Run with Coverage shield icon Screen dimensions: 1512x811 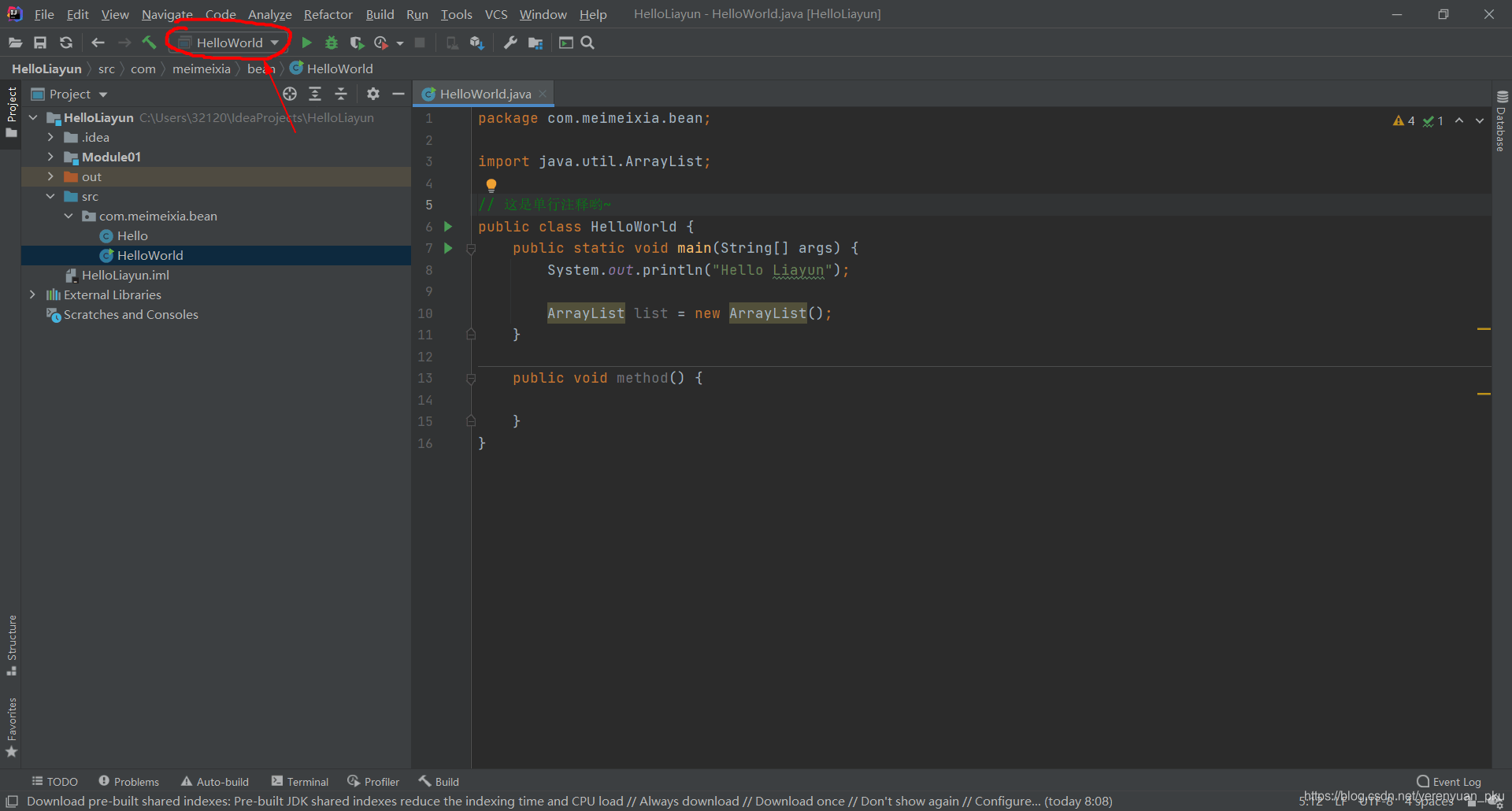click(x=357, y=43)
